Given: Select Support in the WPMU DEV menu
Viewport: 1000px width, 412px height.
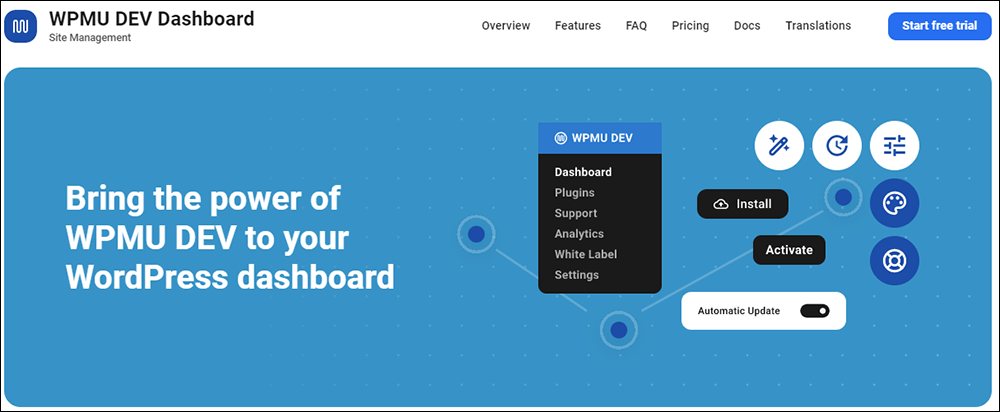Looking at the screenshot, I should [576, 213].
